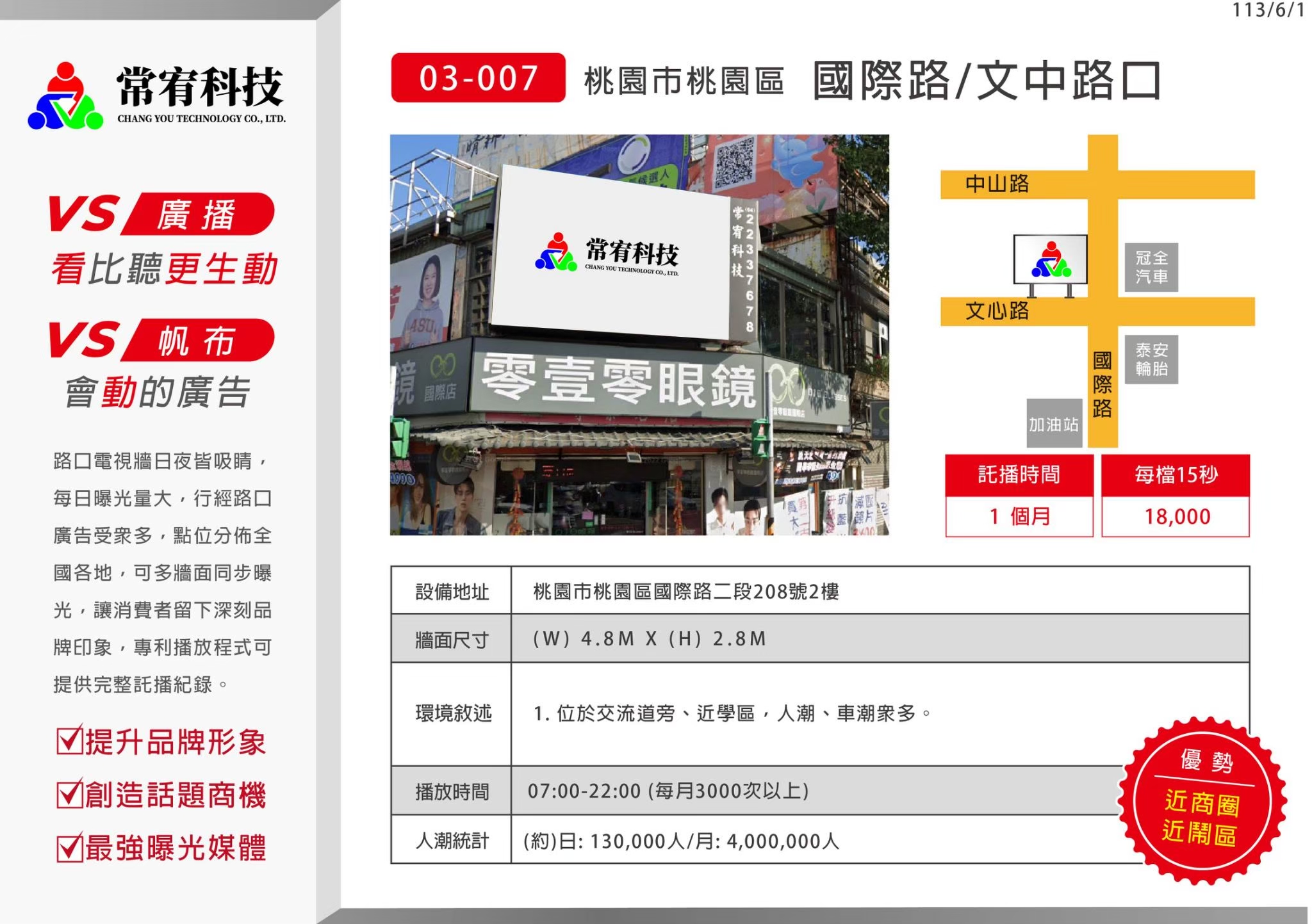Click the red 優勢 seal badge
1312x924 pixels.
coord(1202,800)
